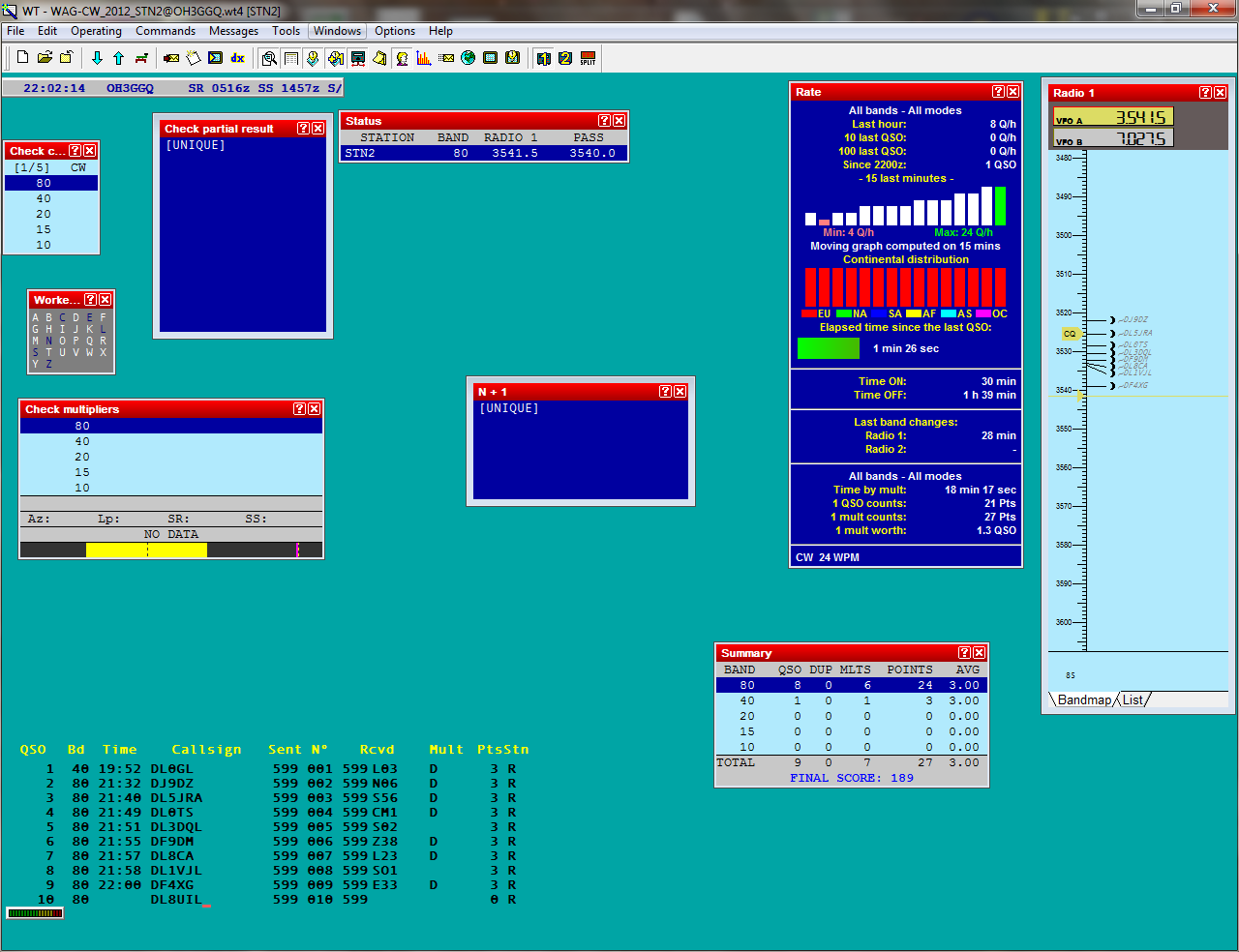The image size is (1239, 952).
Task: Close the Check partial result window
Action: tap(317, 129)
